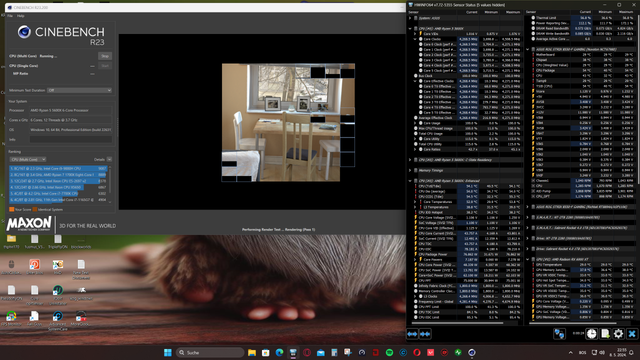Click the vertical scrollbar of right HWiNFO pane
Screen dimensions: 640x360
click(637, 98)
